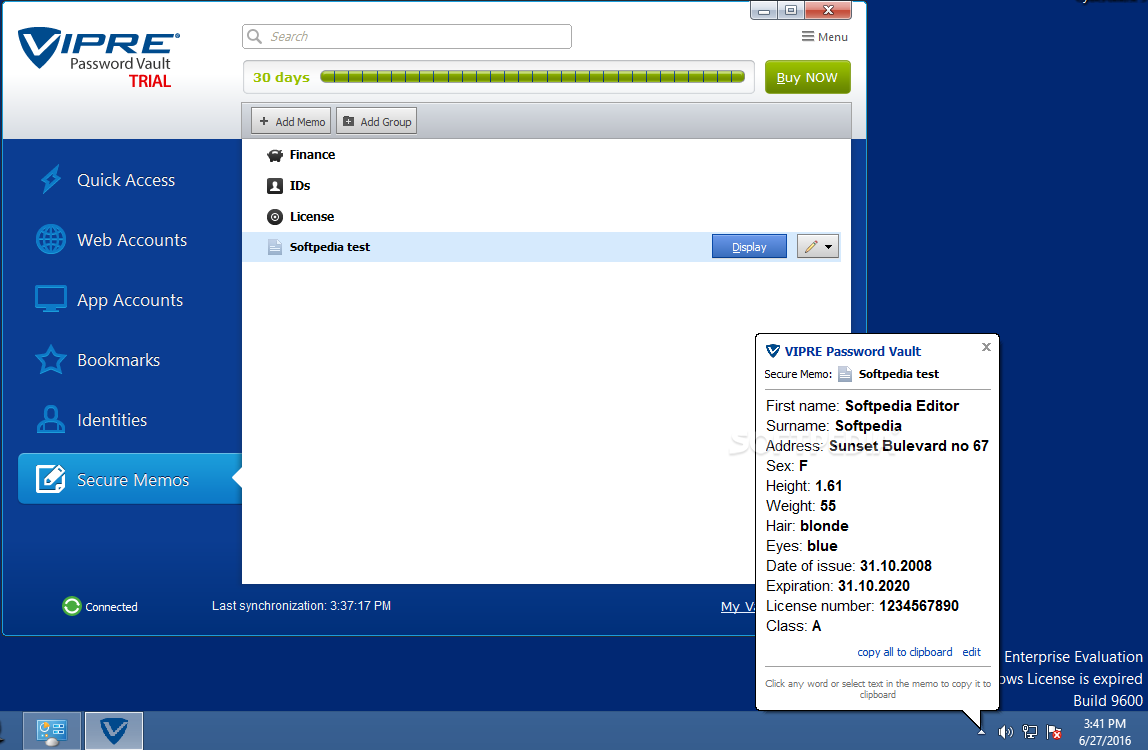Copy the Weight value 55
The width and height of the screenshot is (1148, 750).
pos(828,506)
